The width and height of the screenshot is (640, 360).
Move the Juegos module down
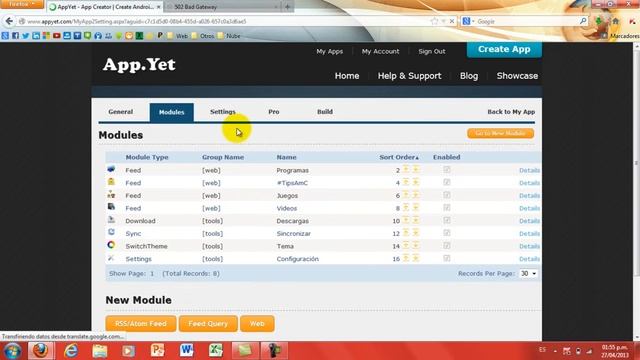point(416,195)
